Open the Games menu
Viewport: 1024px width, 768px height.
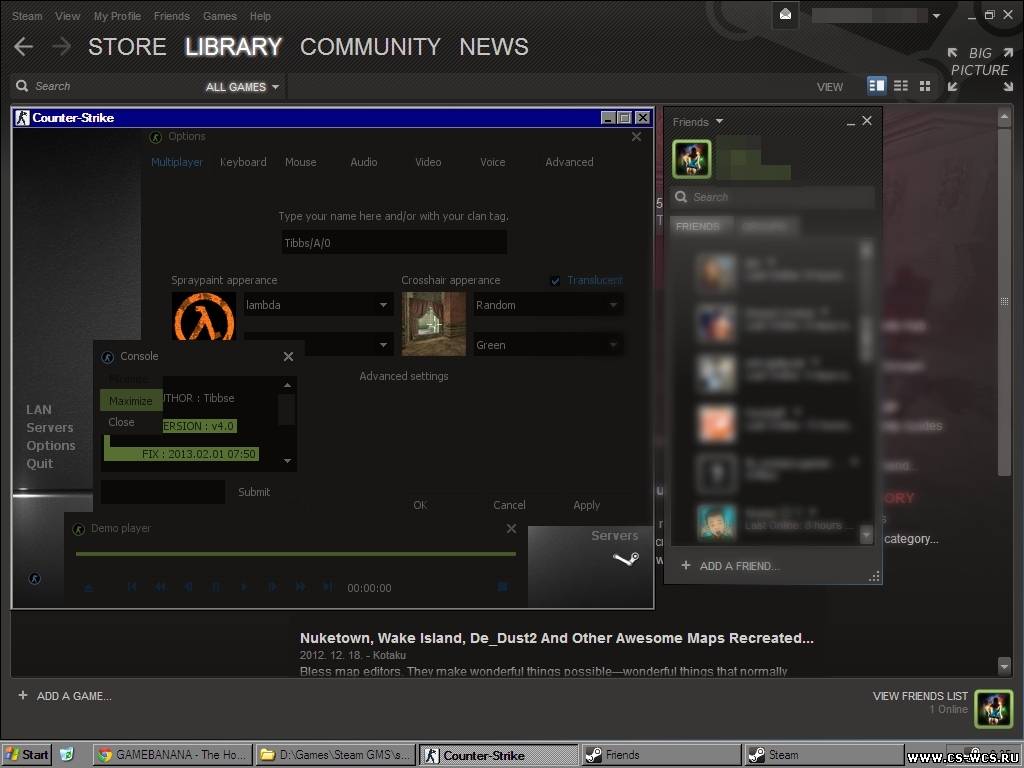219,16
